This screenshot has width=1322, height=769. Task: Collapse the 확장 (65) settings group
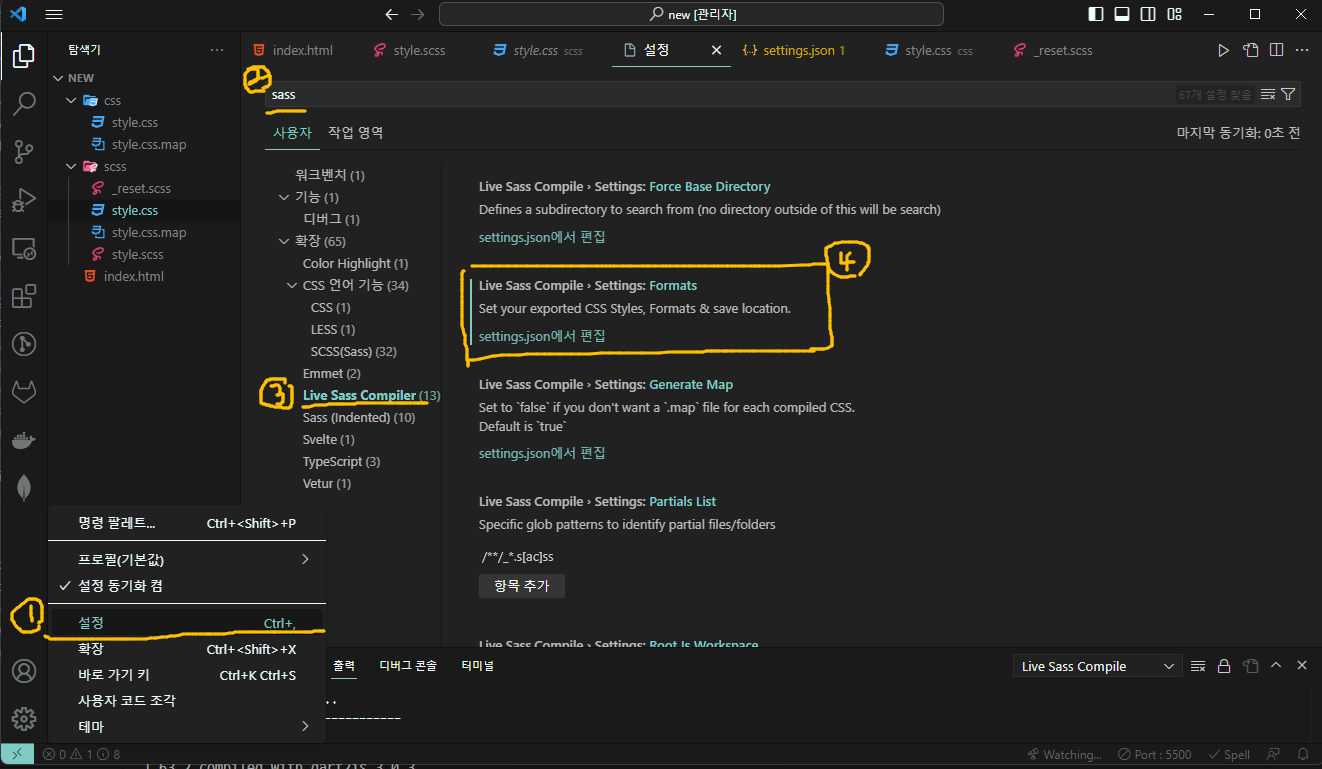click(284, 241)
